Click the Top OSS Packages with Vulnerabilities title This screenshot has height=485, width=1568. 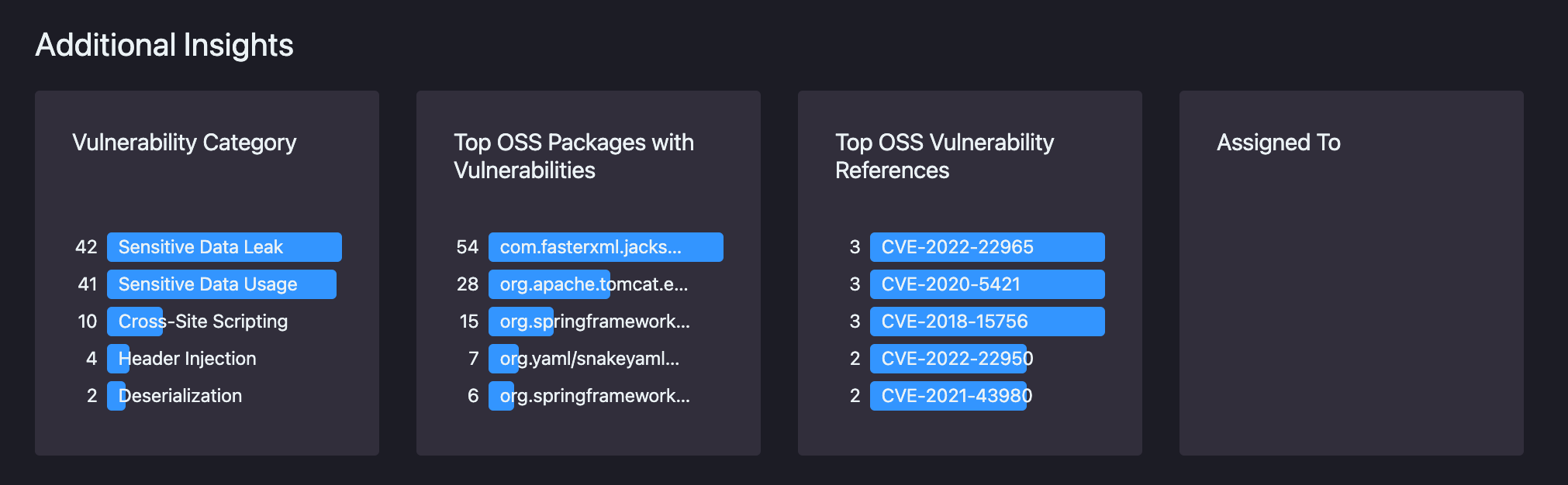coord(574,156)
